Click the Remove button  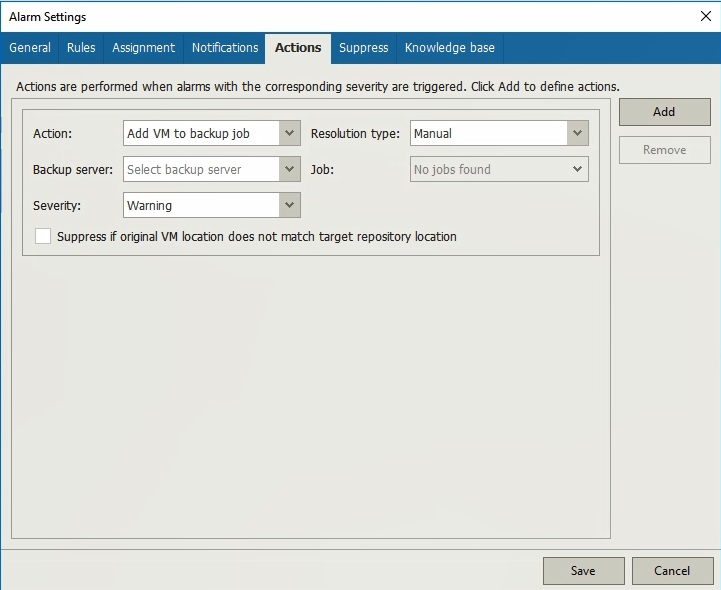[664, 150]
